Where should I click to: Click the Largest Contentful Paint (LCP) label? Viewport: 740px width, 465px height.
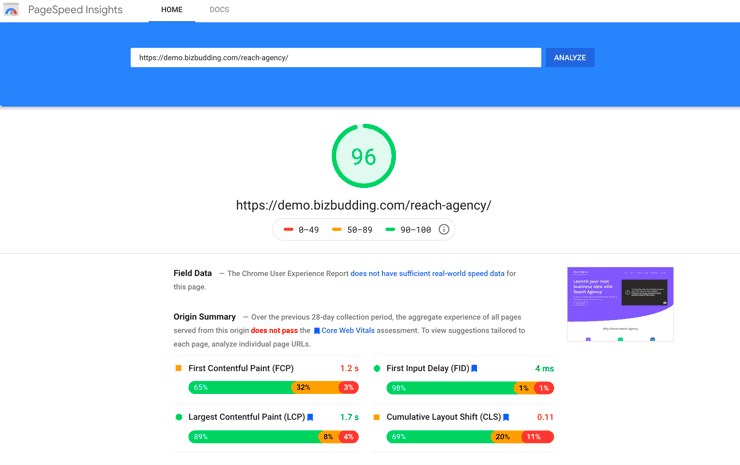pyautogui.click(x=246, y=417)
